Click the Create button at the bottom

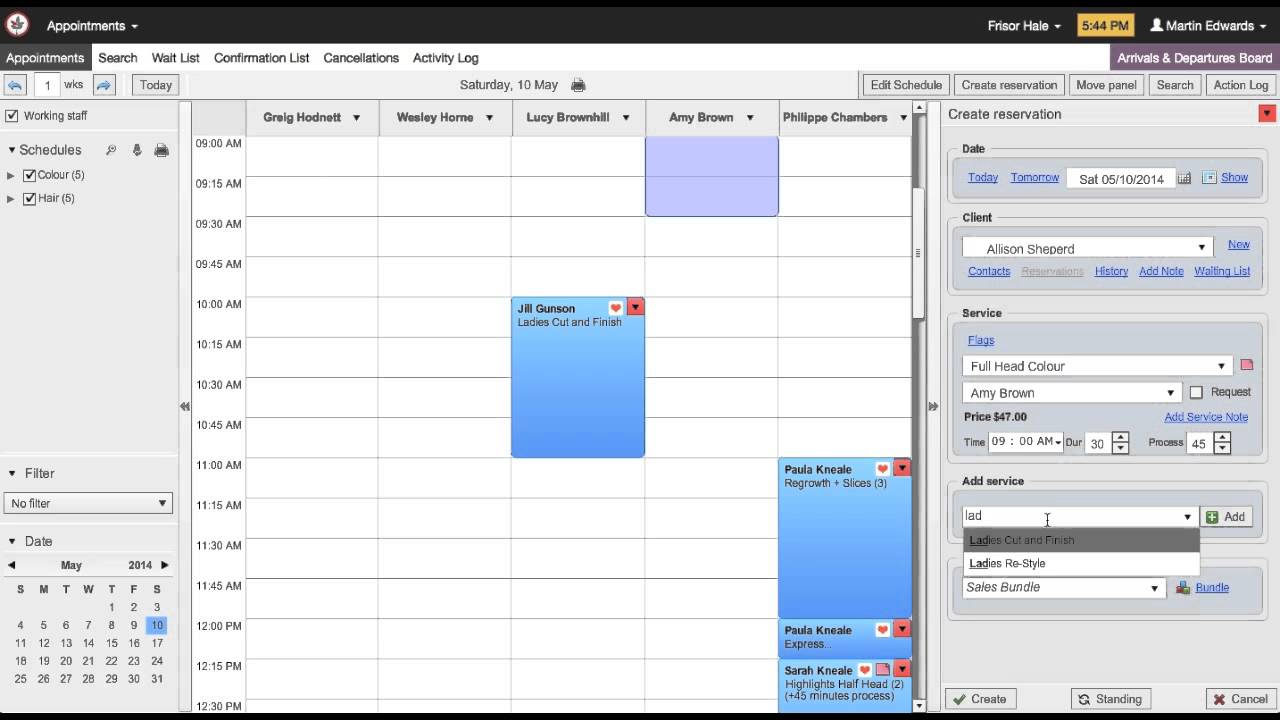pos(981,699)
